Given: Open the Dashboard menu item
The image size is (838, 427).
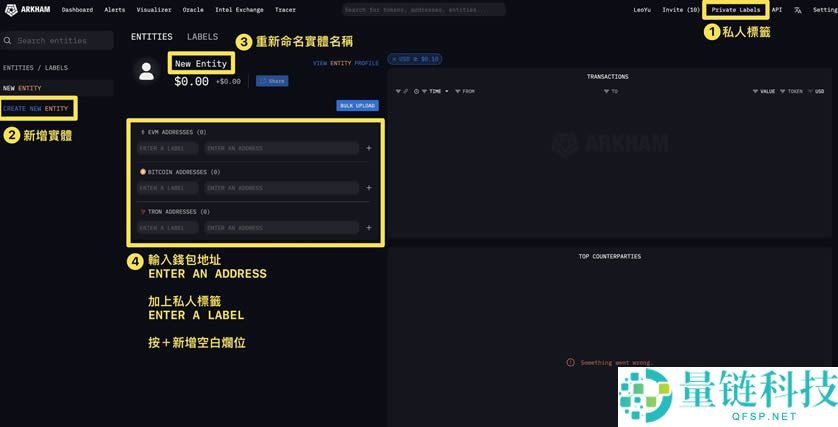Looking at the screenshot, I should coord(77,10).
